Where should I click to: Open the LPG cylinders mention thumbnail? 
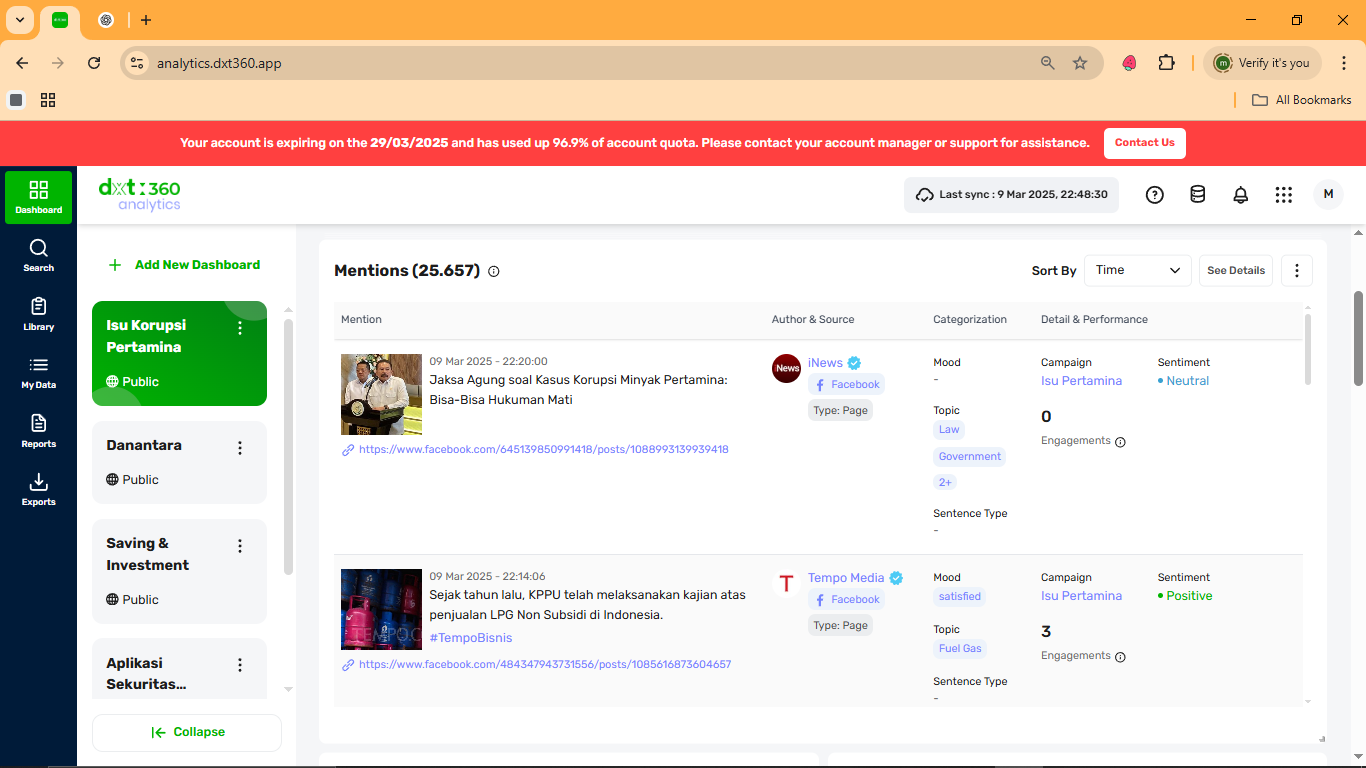click(x=381, y=609)
